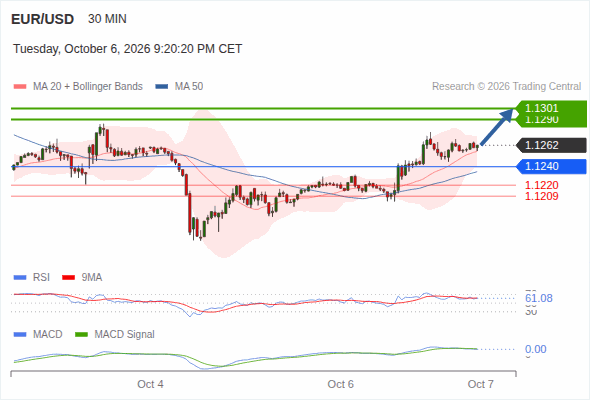The height and width of the screenshot is (400, 590).
Task: Click the 9MA legend swatch
Action: click(x=68, y=278)
